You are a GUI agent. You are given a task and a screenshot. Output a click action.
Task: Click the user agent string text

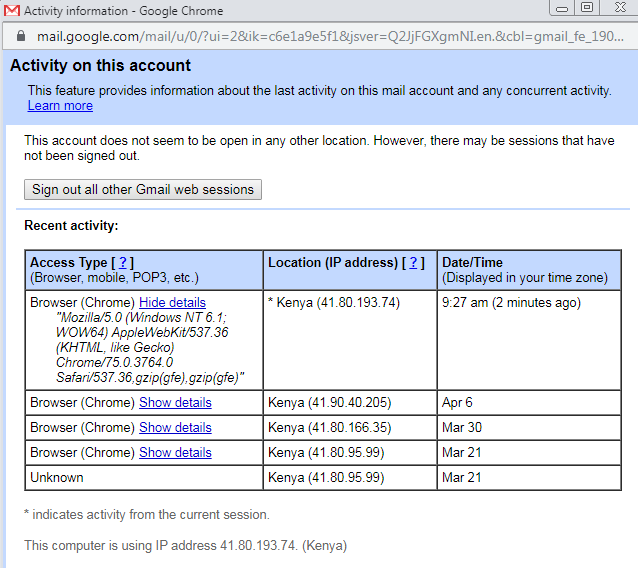tap(150, 347)
